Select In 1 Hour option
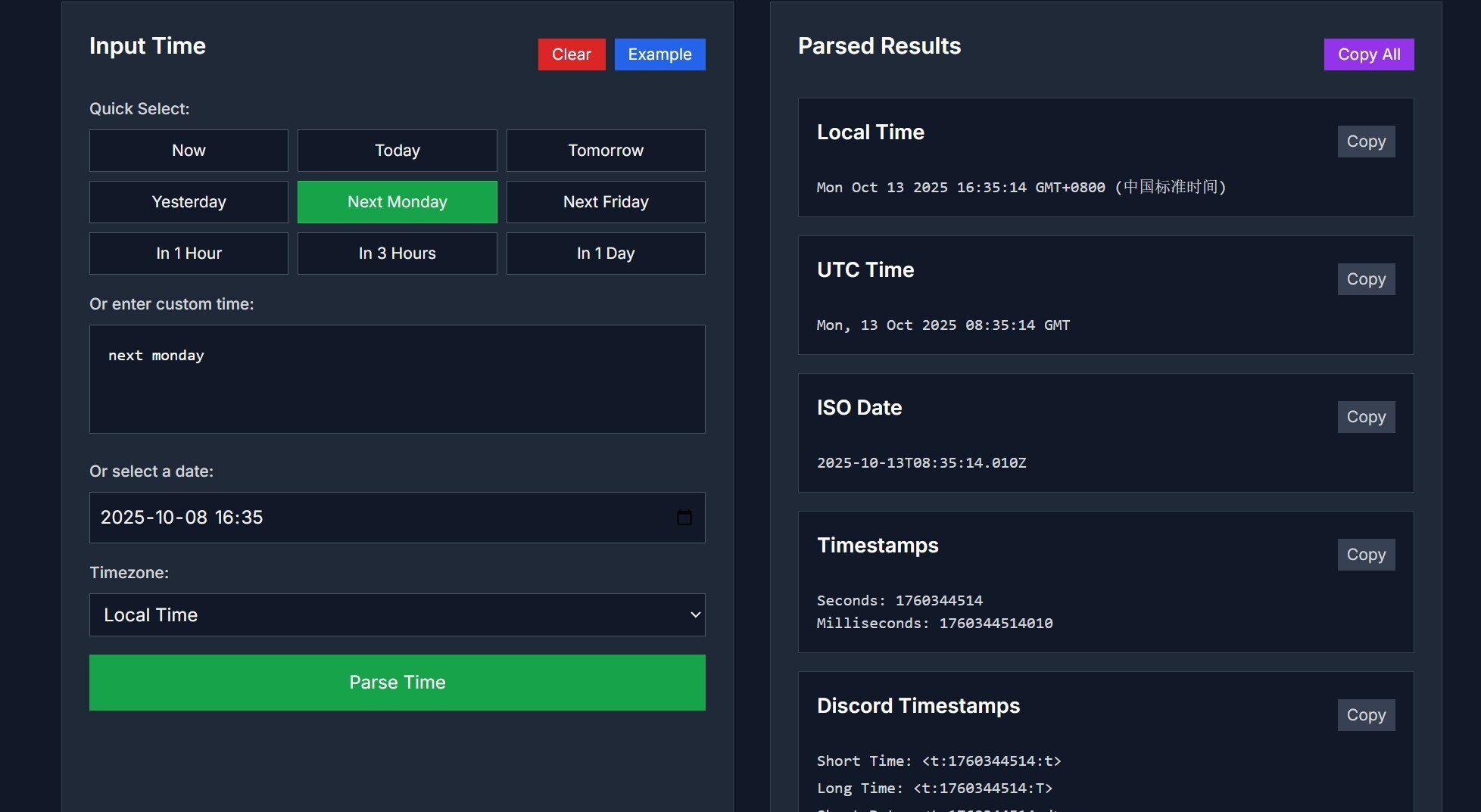The image size is (1481, 812). tap(189, 254)
